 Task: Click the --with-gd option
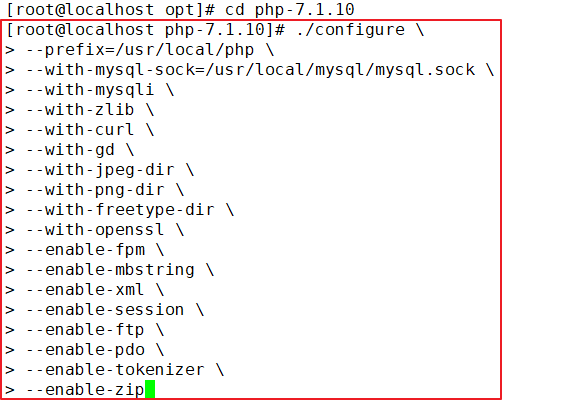click(x=70, y=150)
